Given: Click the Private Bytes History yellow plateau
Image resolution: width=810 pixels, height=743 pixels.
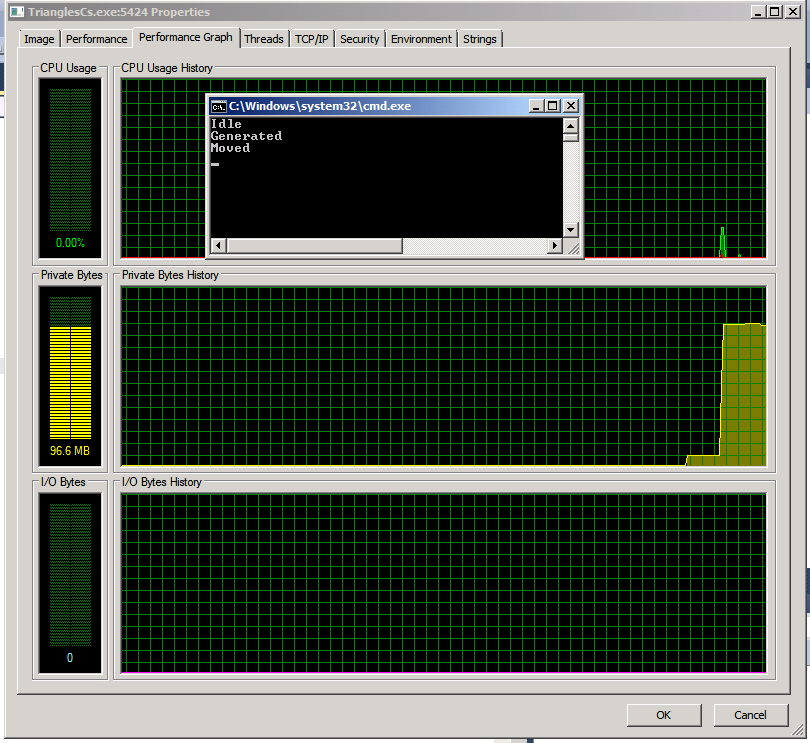Looking at the screenshot, I should point(744,395).
